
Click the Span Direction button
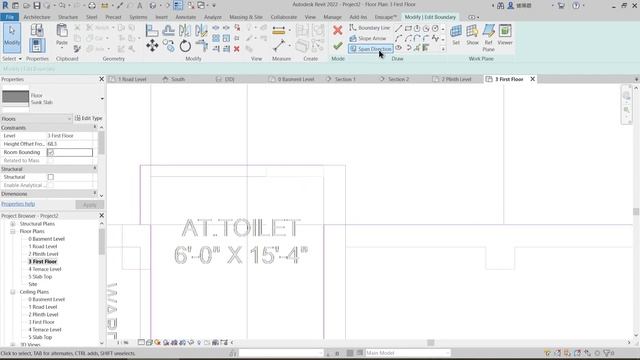(371, 49)
